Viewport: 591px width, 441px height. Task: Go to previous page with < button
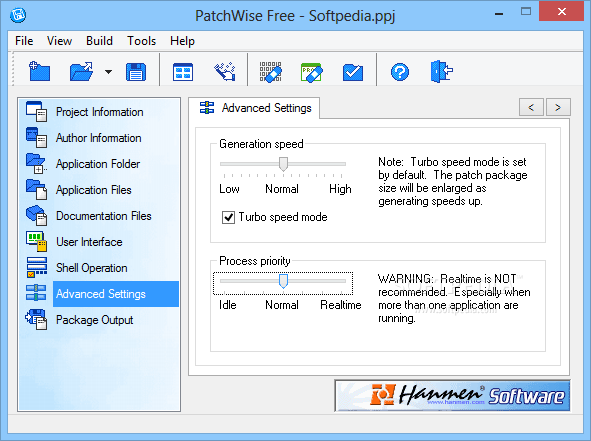[x=531, y=107]
